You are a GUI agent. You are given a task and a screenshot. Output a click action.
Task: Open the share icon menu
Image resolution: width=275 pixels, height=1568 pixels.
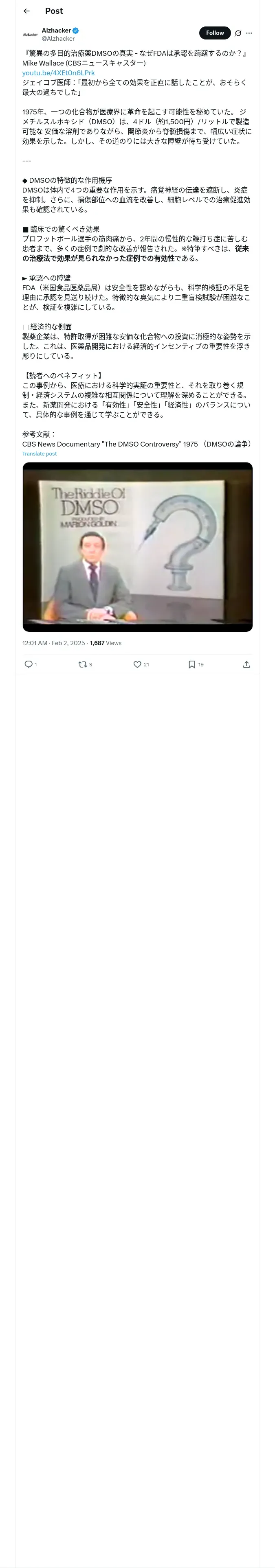pos(246,664)
